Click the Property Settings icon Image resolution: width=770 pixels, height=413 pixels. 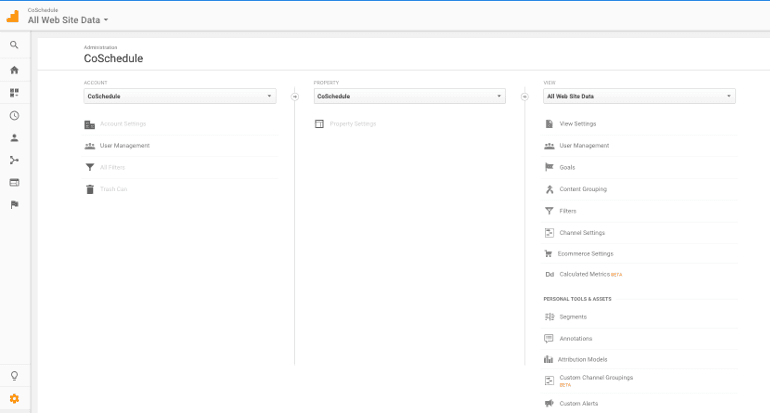319,124
